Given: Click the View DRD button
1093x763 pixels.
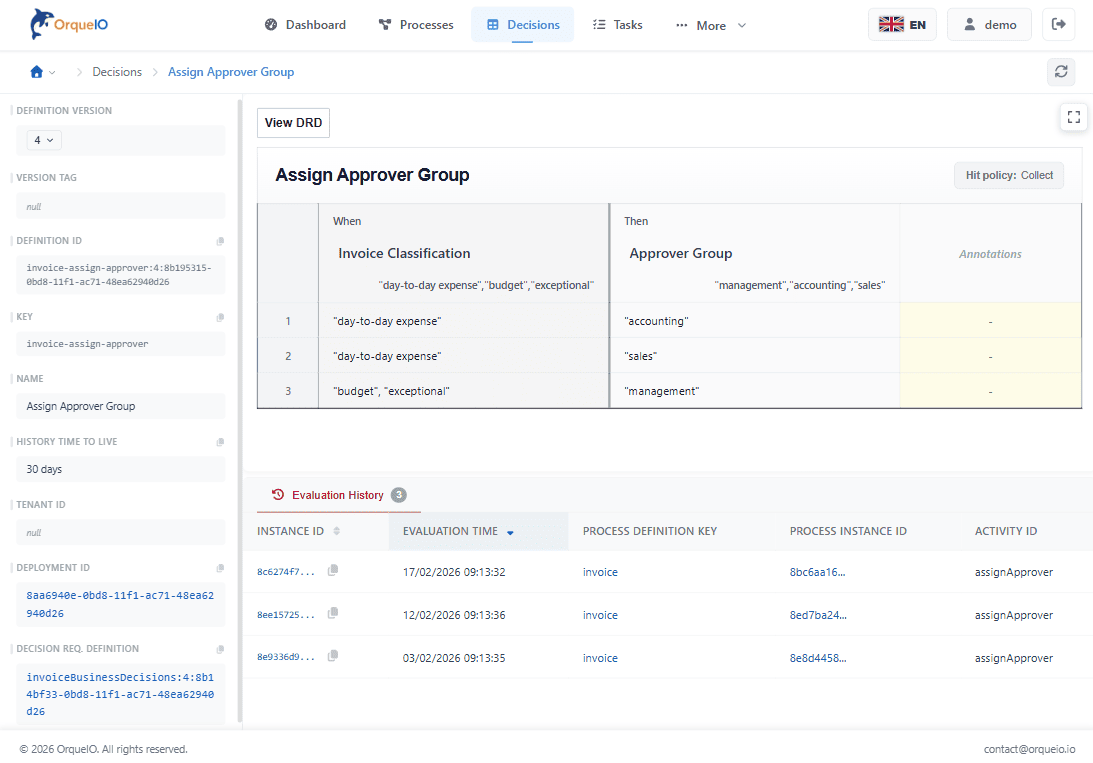Looking at the screenshot, I should 293,123.
